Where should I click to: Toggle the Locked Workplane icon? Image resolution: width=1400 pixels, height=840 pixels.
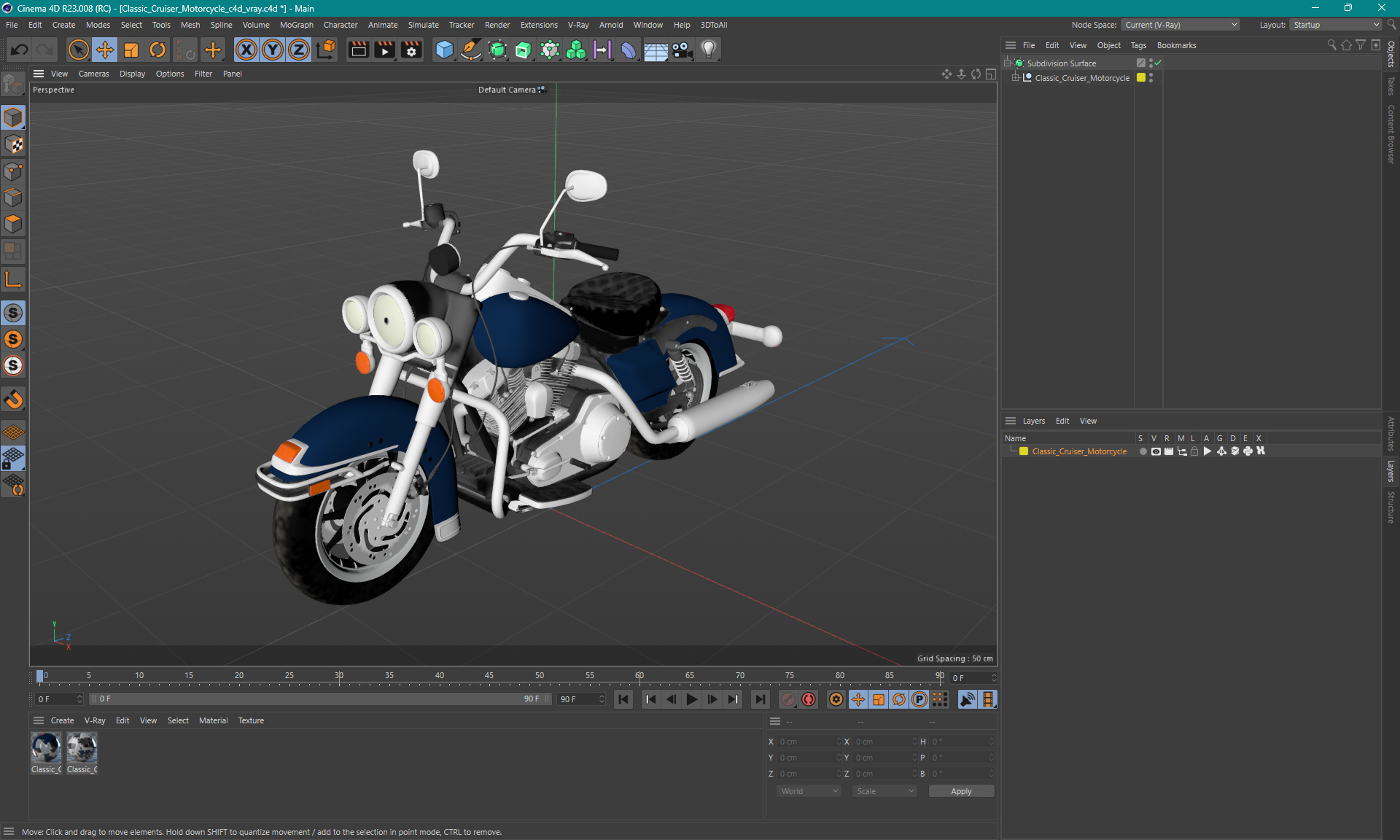pyautogui.click(x=13, y=459)
